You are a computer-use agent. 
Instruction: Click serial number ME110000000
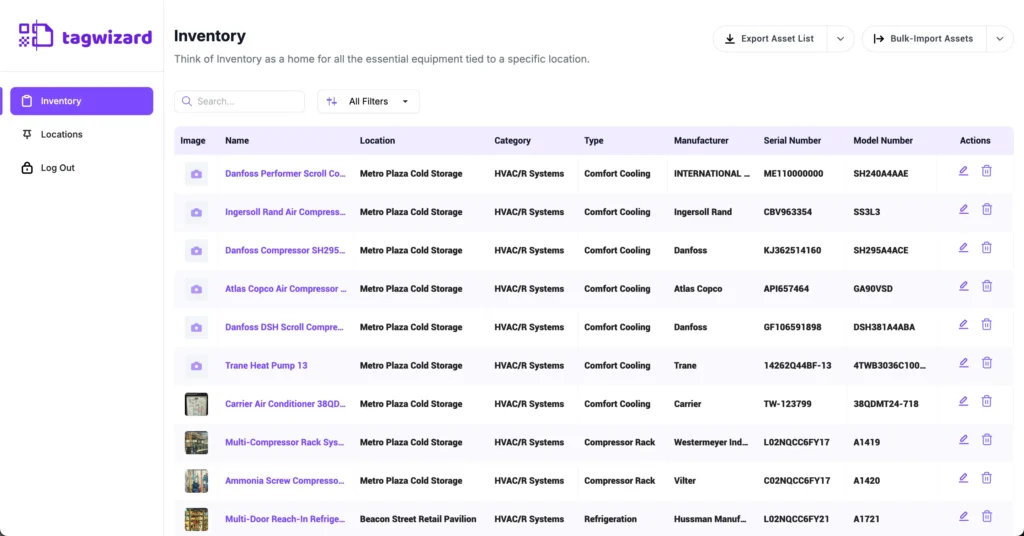point(793,174)
